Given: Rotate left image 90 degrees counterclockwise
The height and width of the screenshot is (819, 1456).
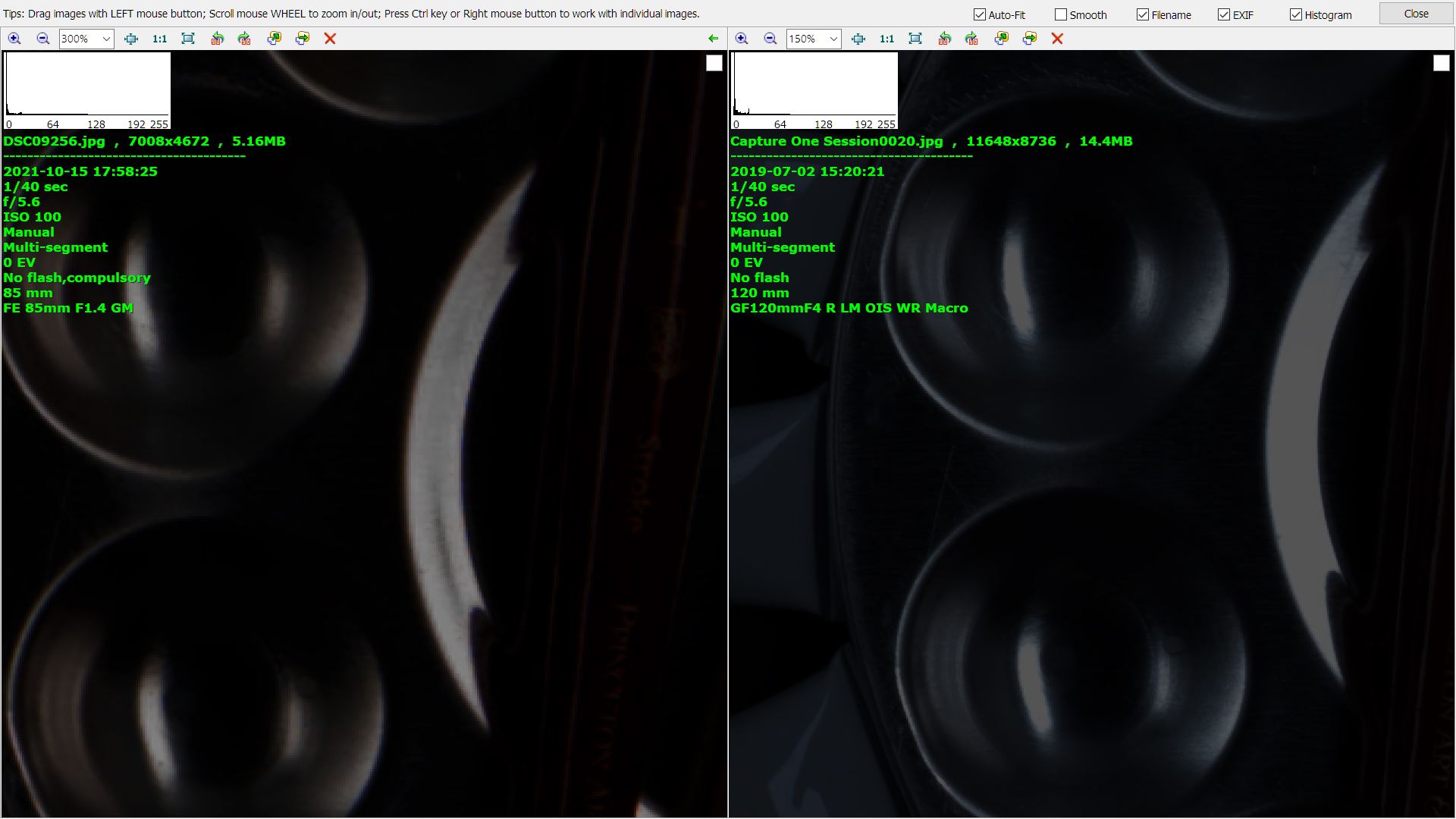Looking at the screenshot, I should click(218, 39).
